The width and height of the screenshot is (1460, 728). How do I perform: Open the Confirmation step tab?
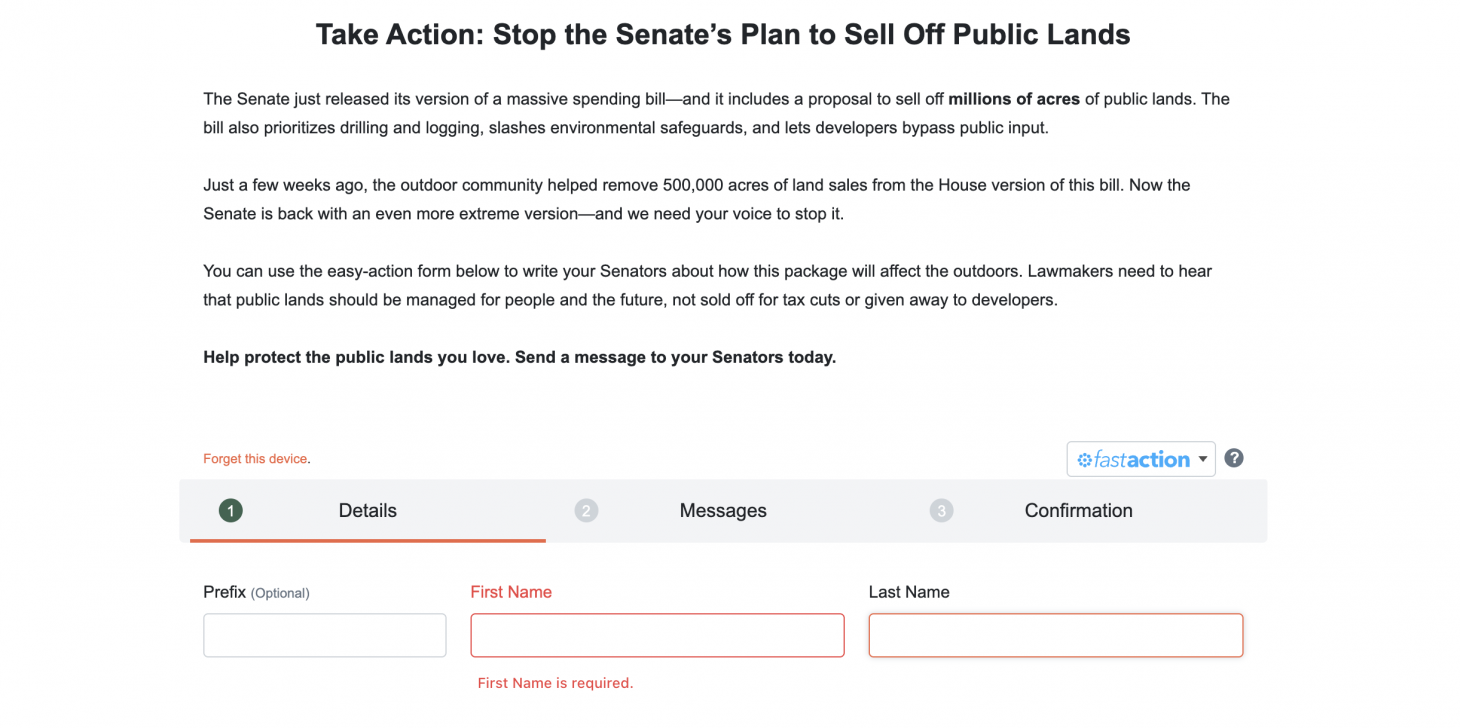1078,511
